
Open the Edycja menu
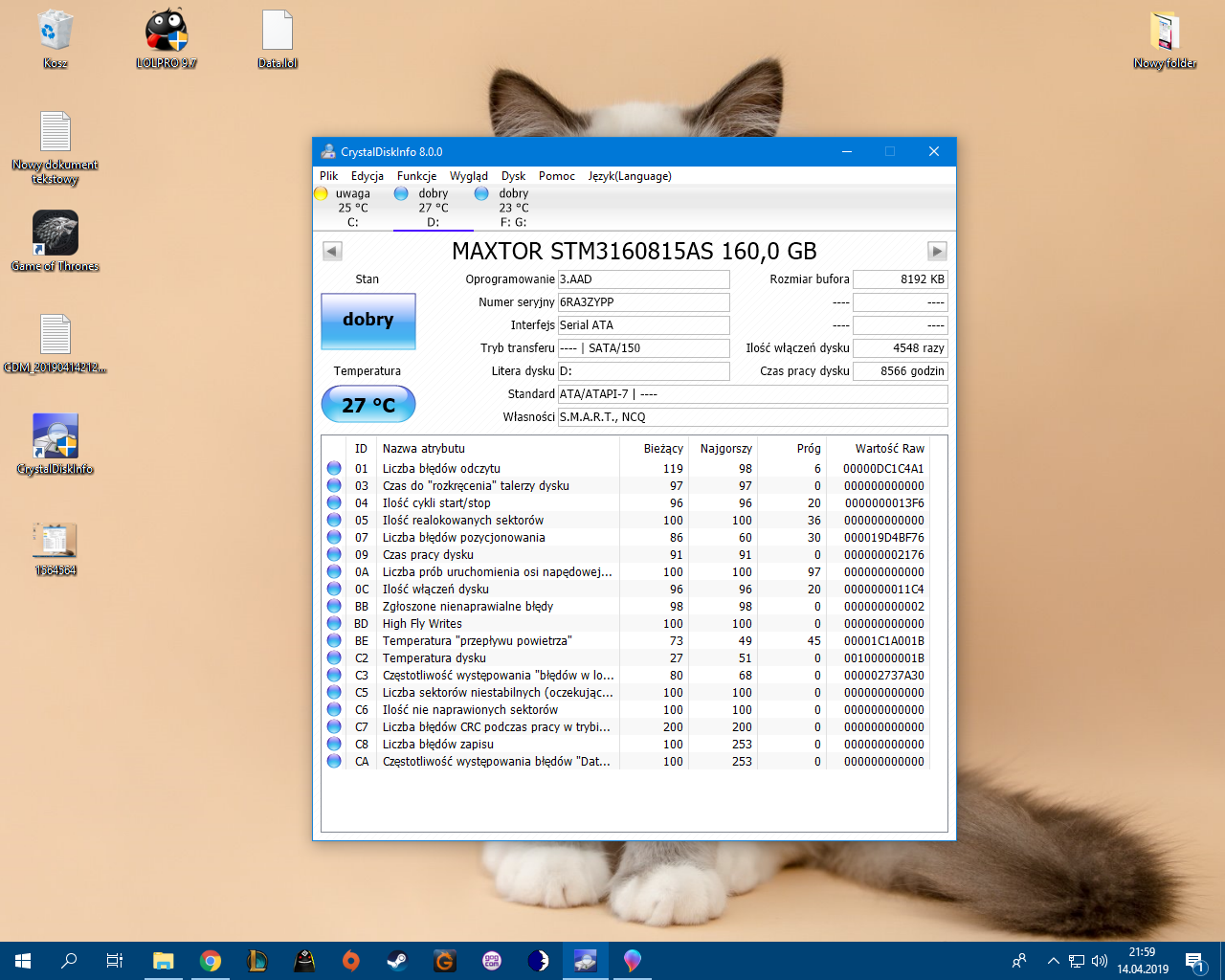pos(367,176)
